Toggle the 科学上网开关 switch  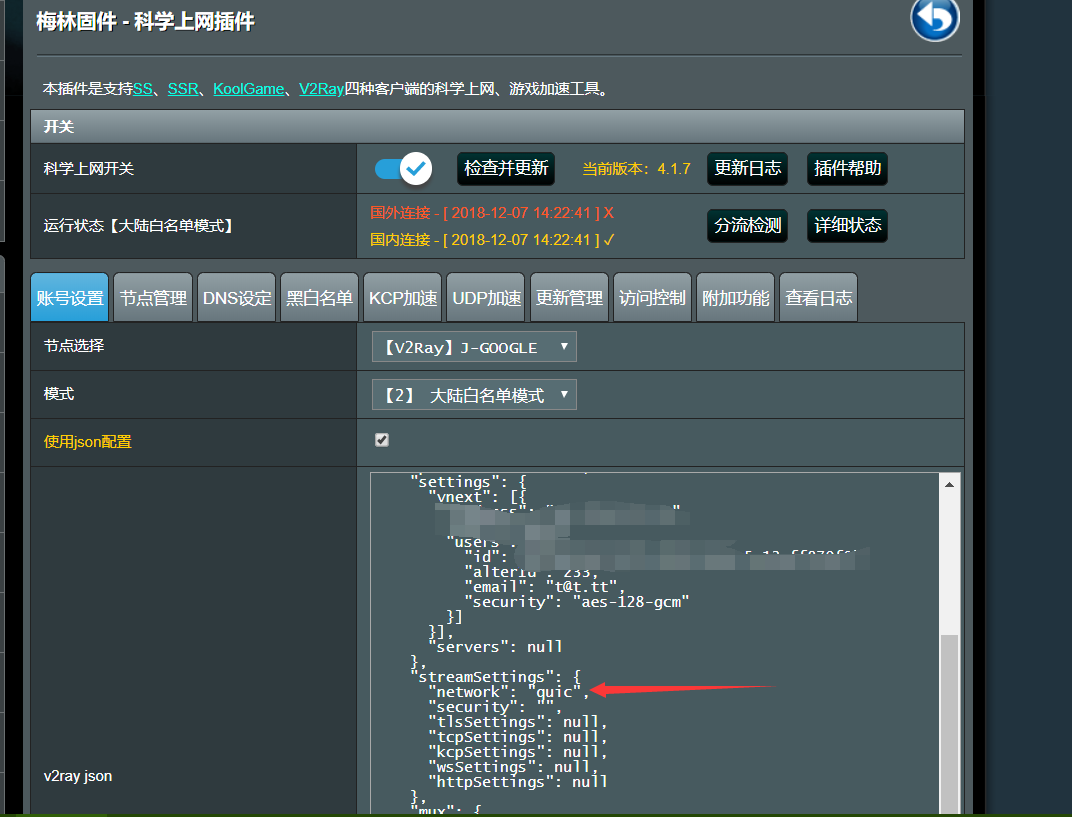403,168
